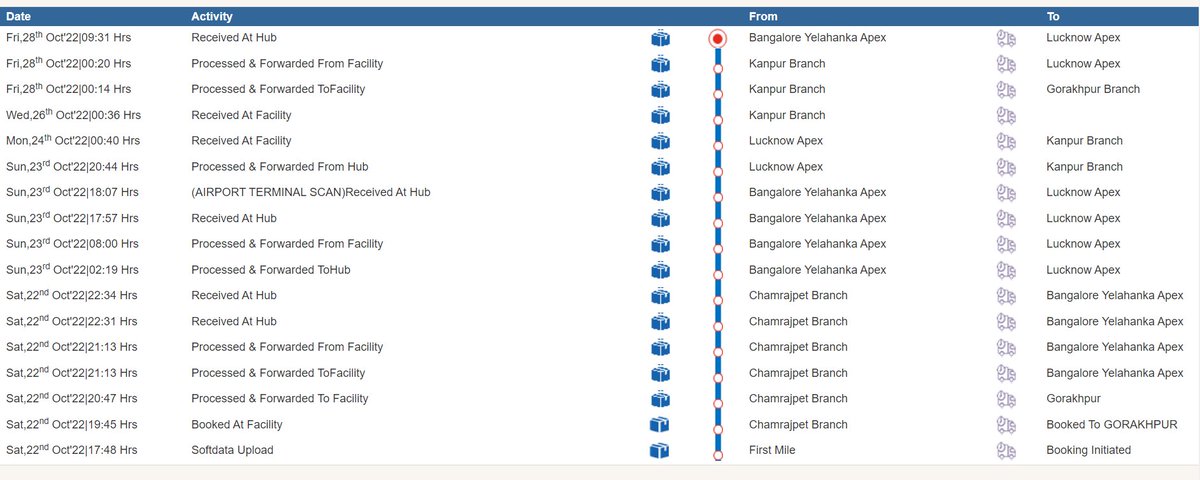Click truck icon in Sun 23rd 08:00 row
Viewport: 1200px width, 480px height.
tap(1006, 244)
